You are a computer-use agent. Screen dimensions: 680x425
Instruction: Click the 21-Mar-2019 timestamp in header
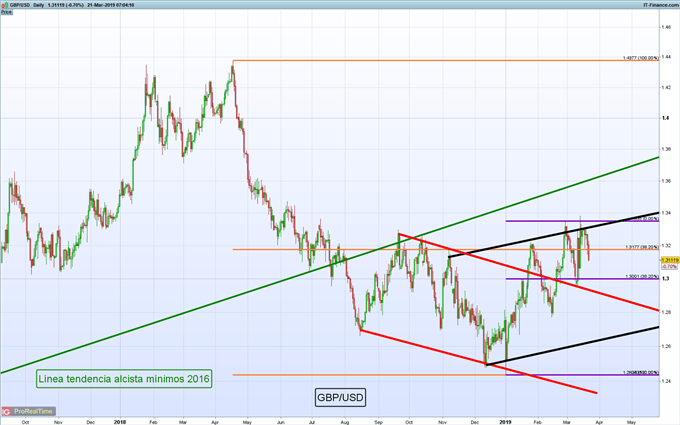[110, 5]
